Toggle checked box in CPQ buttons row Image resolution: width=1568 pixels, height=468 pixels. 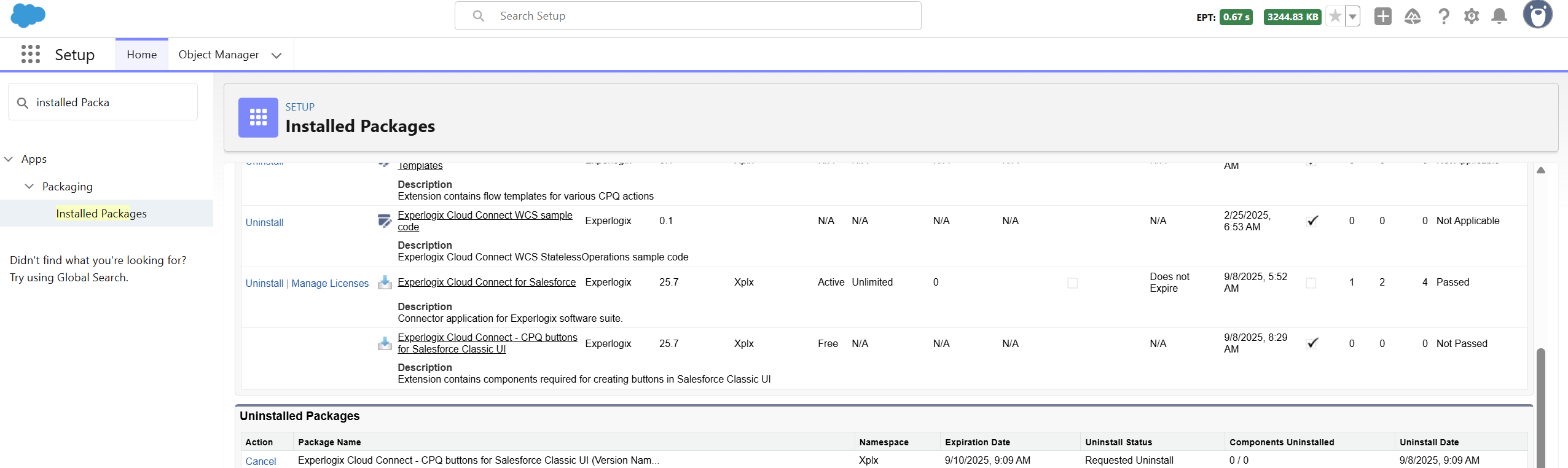click(x=1312, y=343)
